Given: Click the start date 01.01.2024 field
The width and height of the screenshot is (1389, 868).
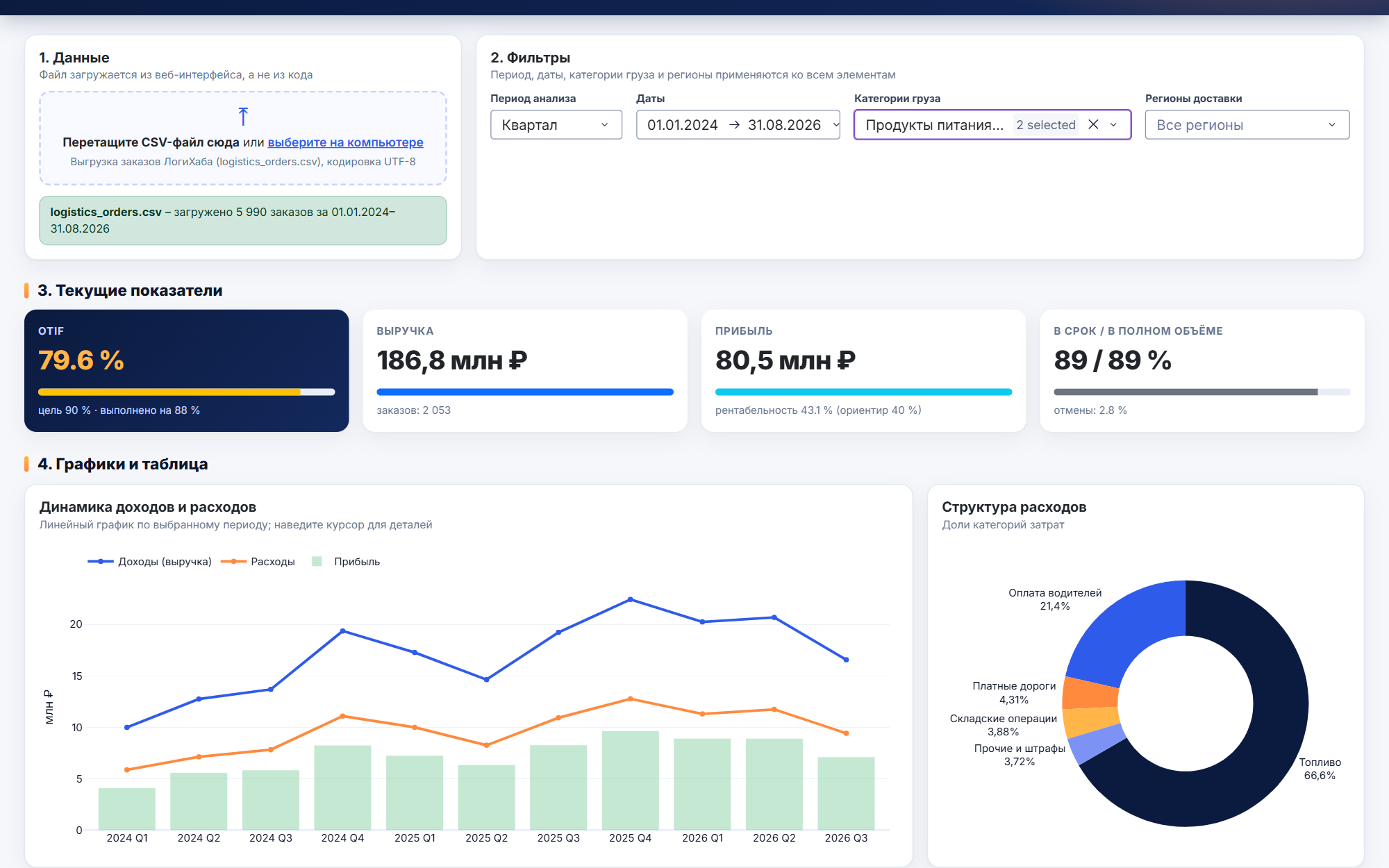Looking at the screenshot, I should click(x=682, y=125).
